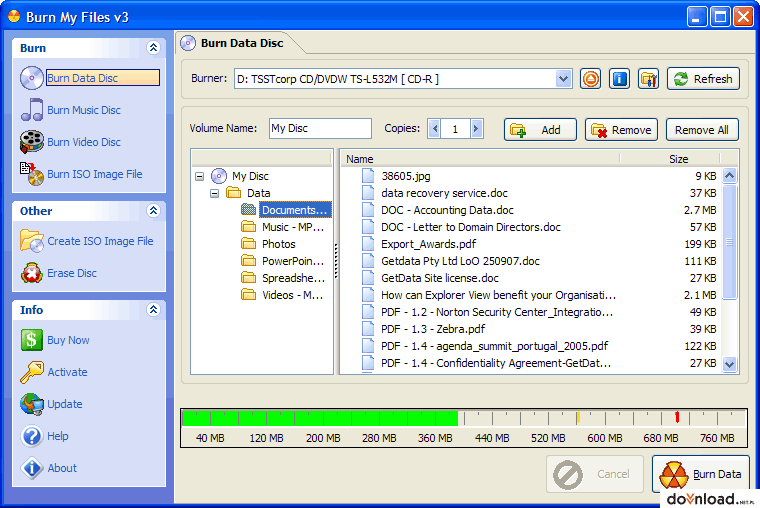Click the file list scroll up arrow
Screen dimensions: 760x508
point(729,175)
